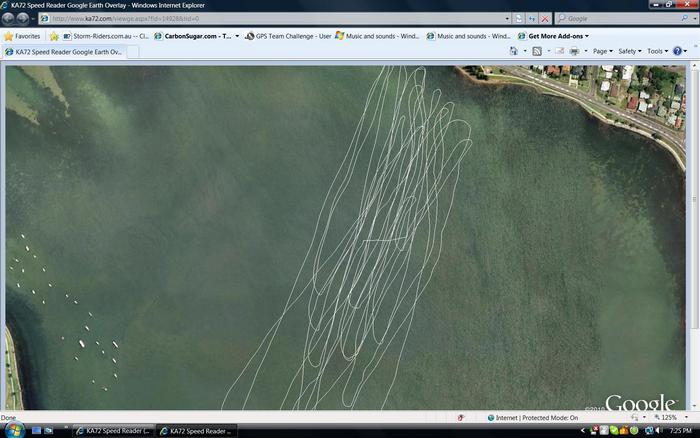Viewport: 700px width, 438px height.
Task: Expand the Safety menu dropdown
Action: click(629, 51)
